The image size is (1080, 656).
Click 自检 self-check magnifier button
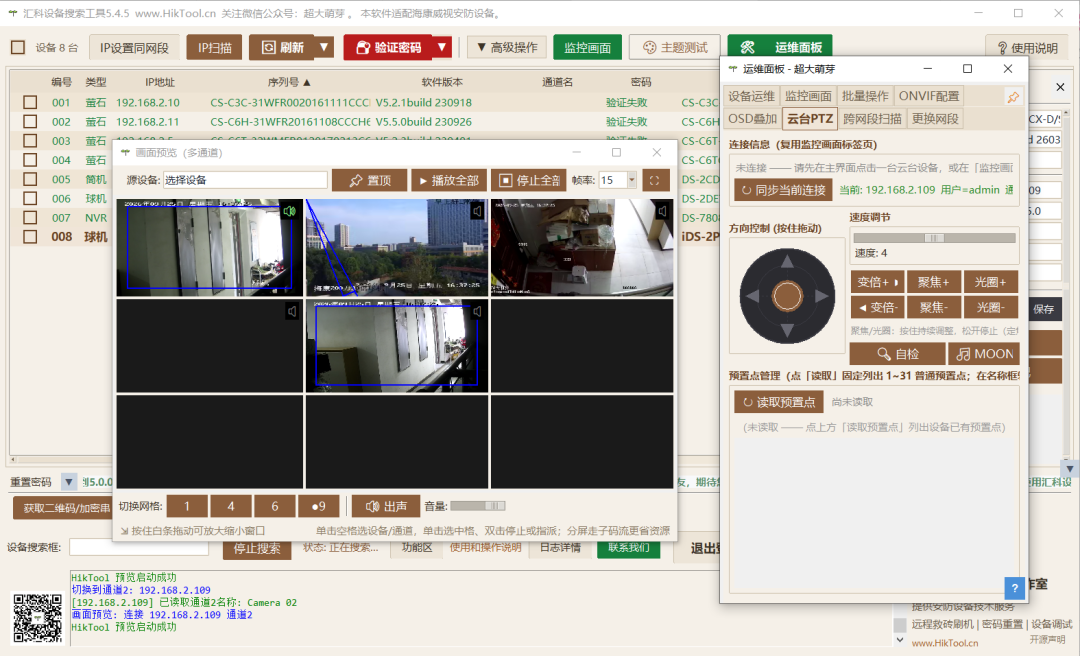(897, 353)
